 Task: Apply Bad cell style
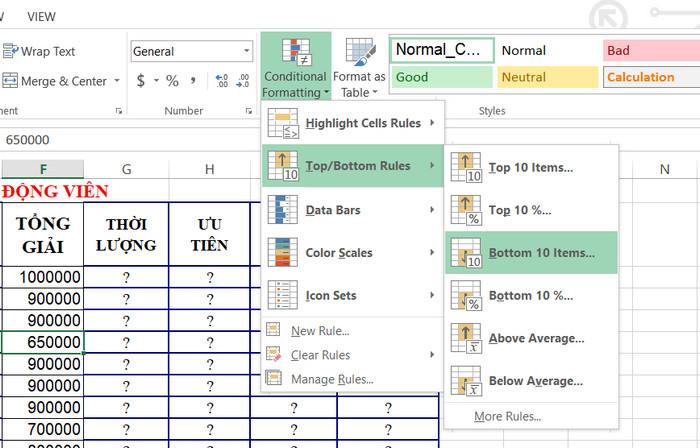651,50
